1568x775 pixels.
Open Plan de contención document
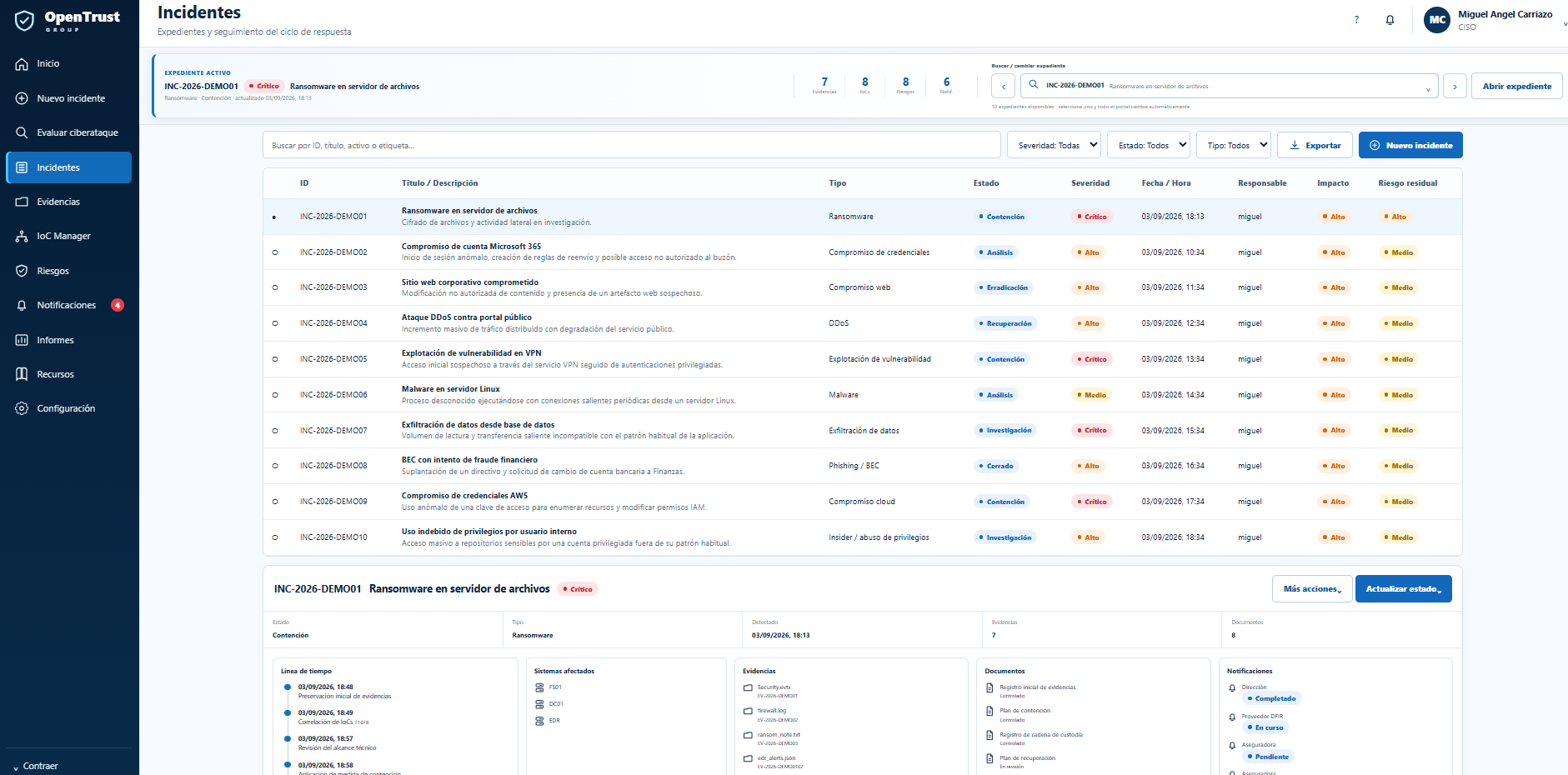tap(1024, 711)
